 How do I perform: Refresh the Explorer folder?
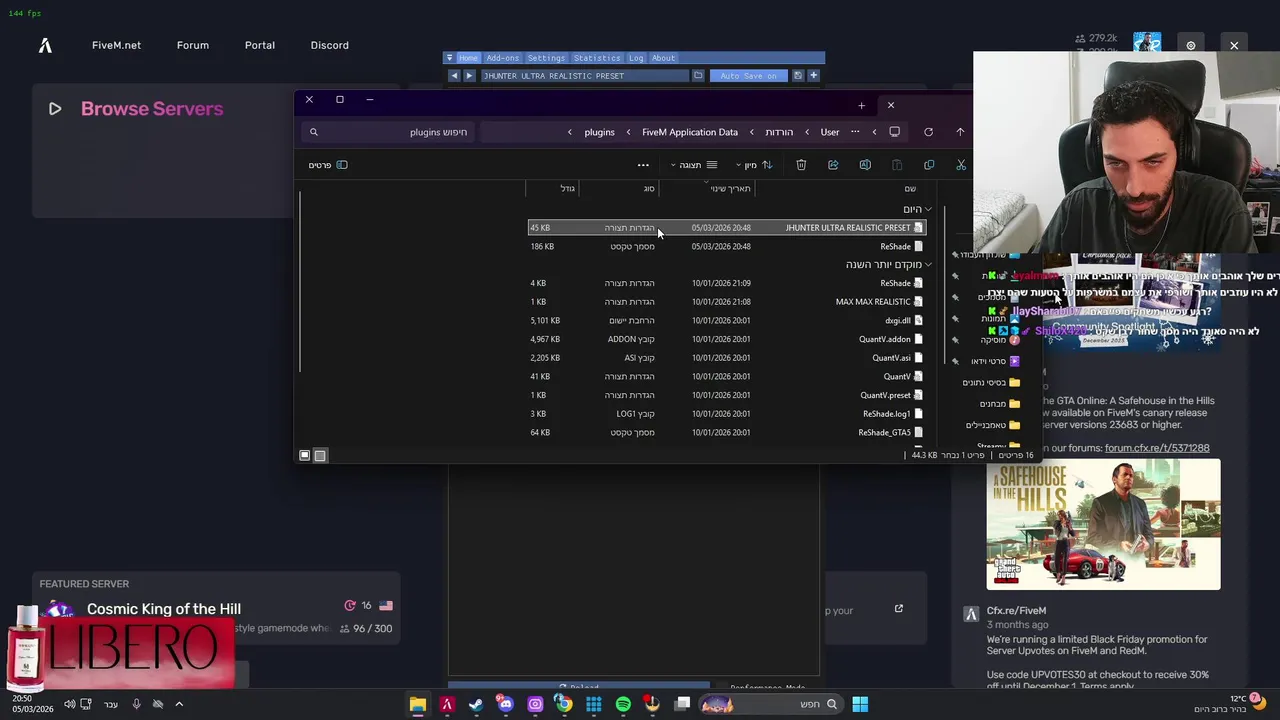(928, 132)
